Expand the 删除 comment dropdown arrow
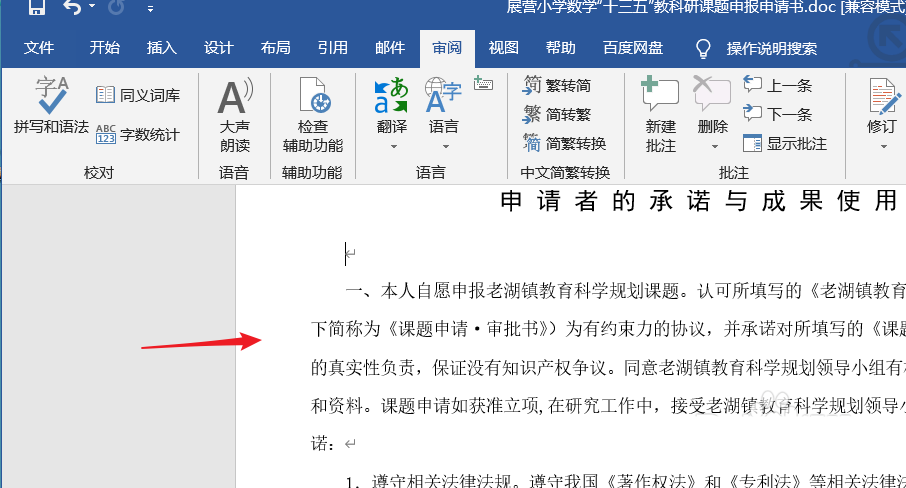The image size is (906, 488). coord(715,147)
